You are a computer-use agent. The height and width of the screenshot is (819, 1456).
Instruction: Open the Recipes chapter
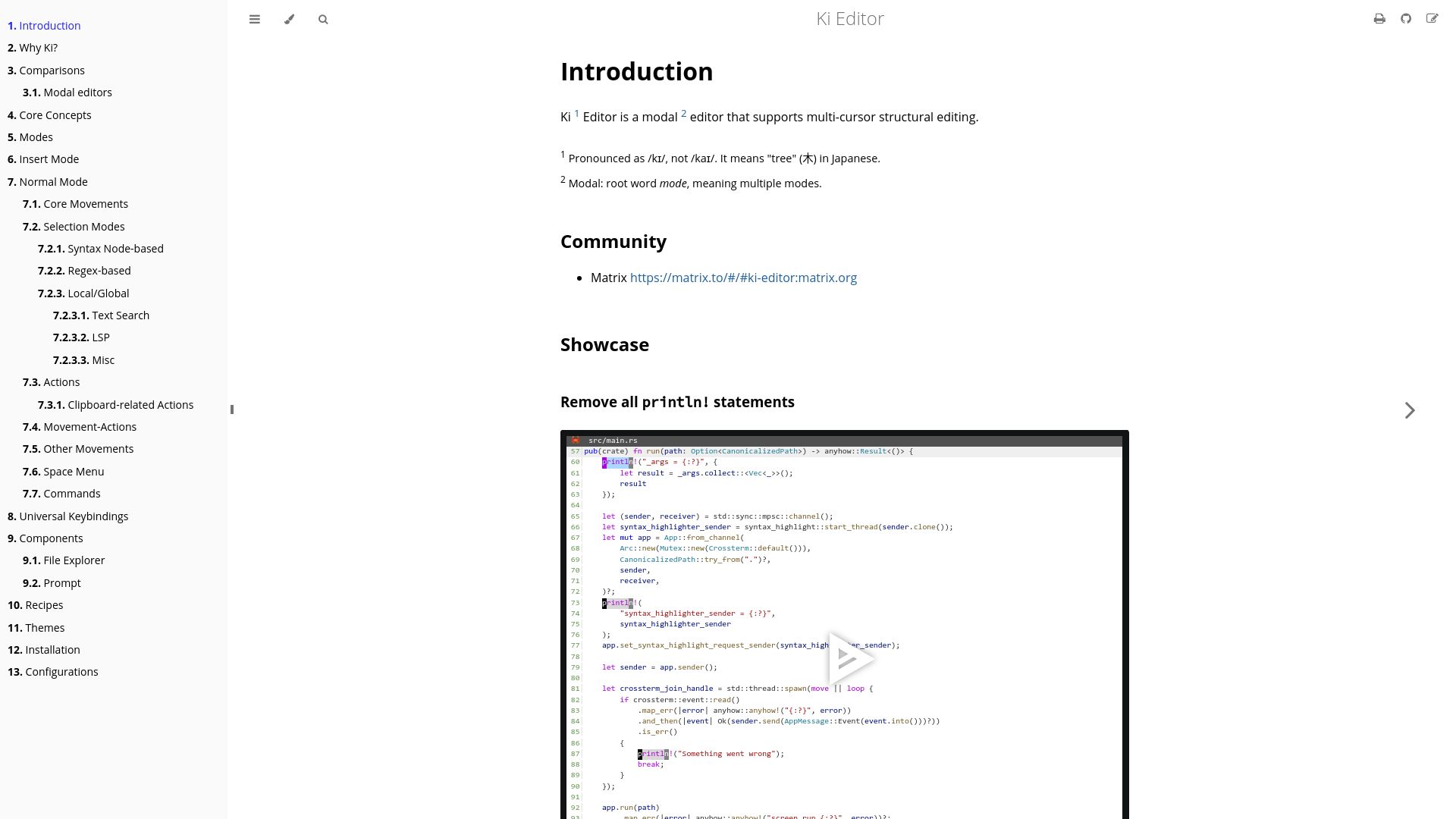click(36, 605)
